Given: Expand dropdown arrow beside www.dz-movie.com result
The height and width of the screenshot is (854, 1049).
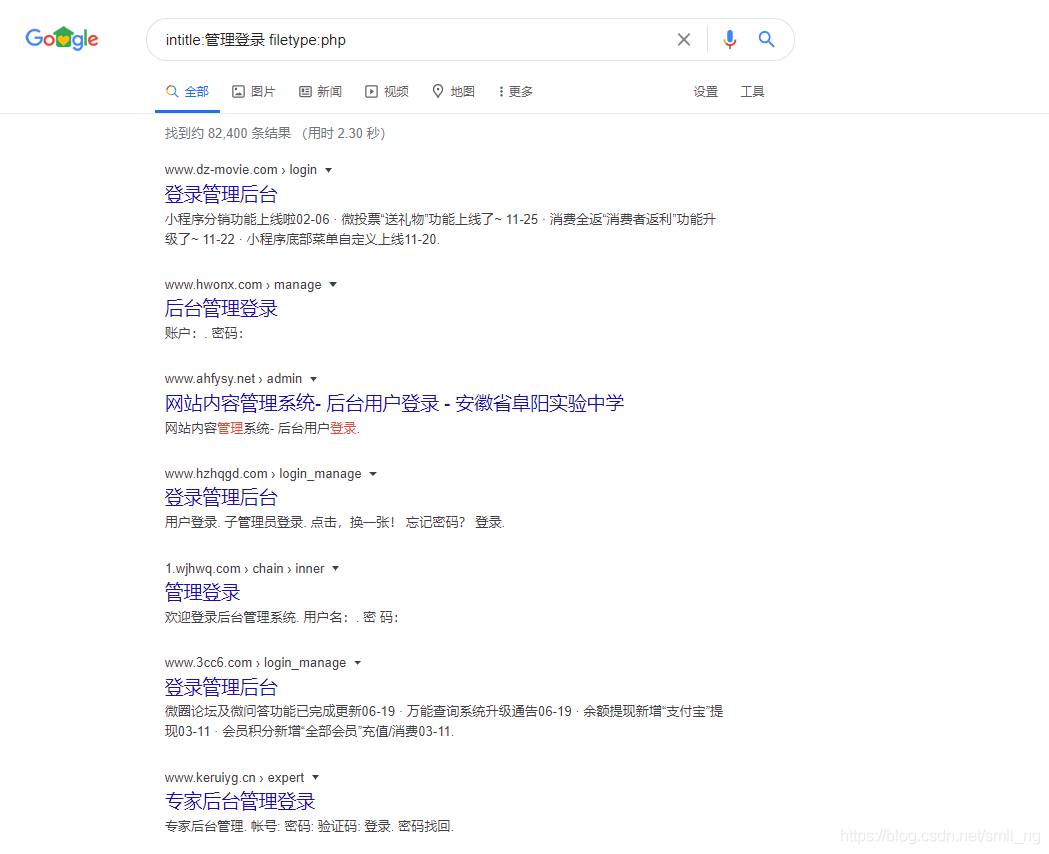Looking at the screenshot, I should coord(328,170).
